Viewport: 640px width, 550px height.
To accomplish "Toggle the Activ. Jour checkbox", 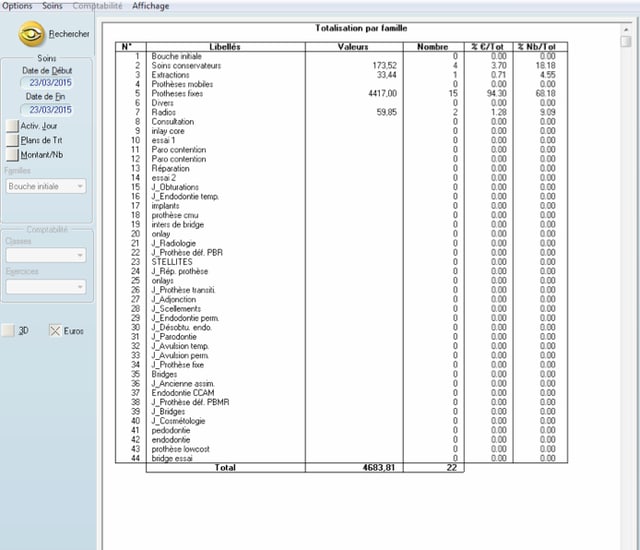I will pos(12,126).
